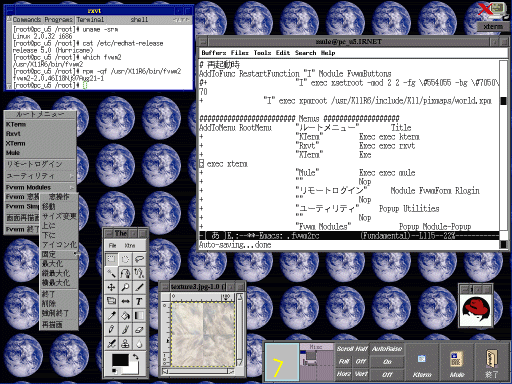Turn AutoRaise Off in the button bar
The width and height of the screenshot is (512, 384).
[387, 374]
